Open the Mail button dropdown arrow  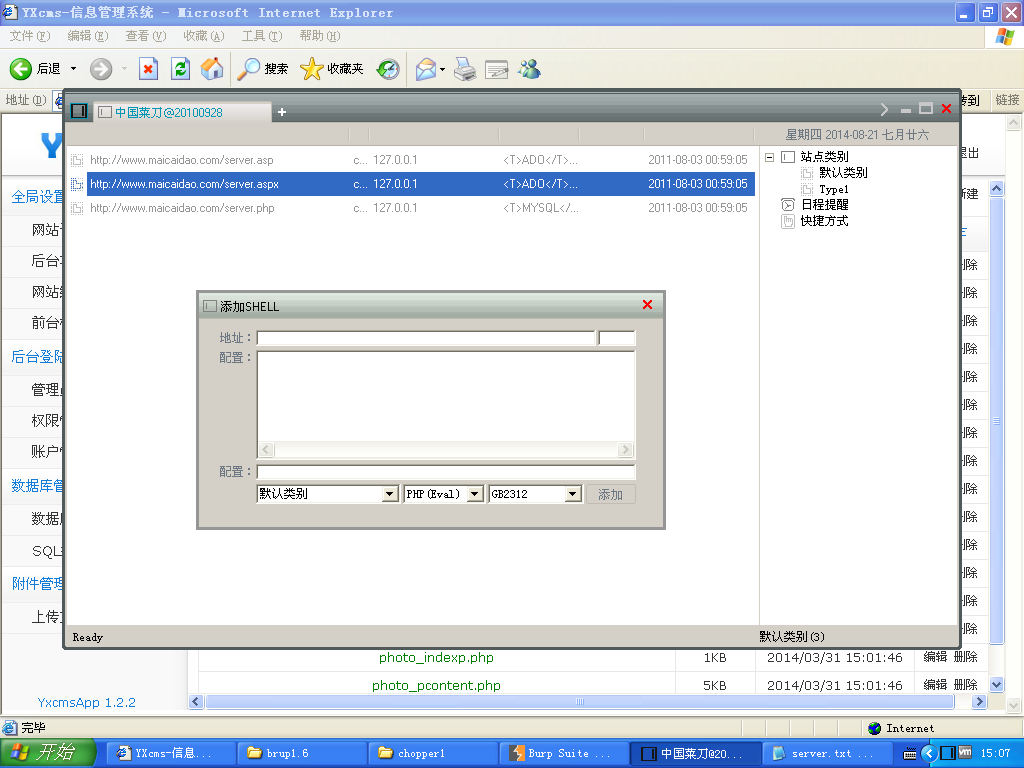(x=442, y=69)
